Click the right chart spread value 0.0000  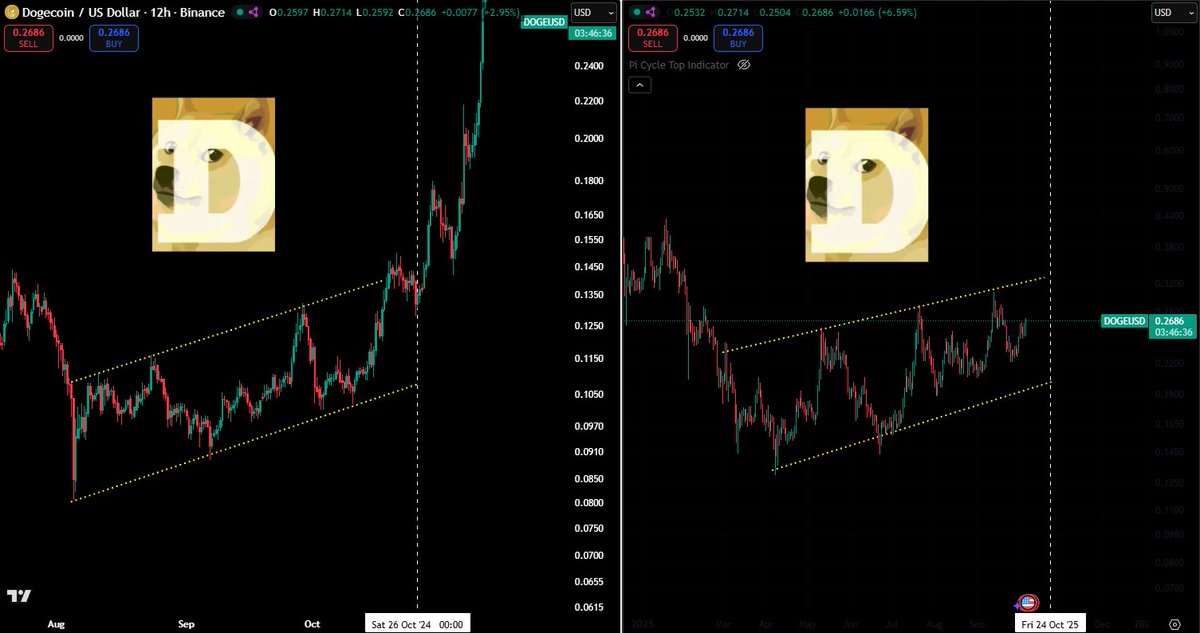[695, 38]
